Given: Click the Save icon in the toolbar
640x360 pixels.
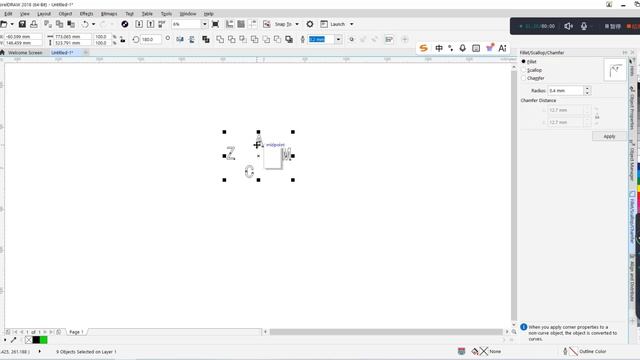Looking at the screenshot, I should click(x=22, y=24).
